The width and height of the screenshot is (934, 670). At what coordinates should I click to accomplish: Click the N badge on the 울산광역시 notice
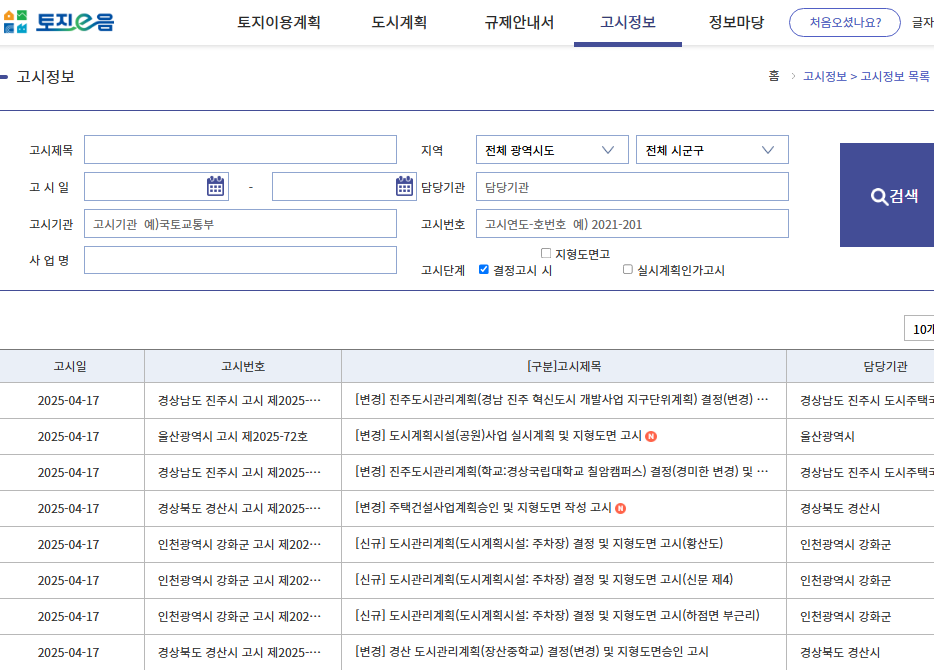(649, 435)
